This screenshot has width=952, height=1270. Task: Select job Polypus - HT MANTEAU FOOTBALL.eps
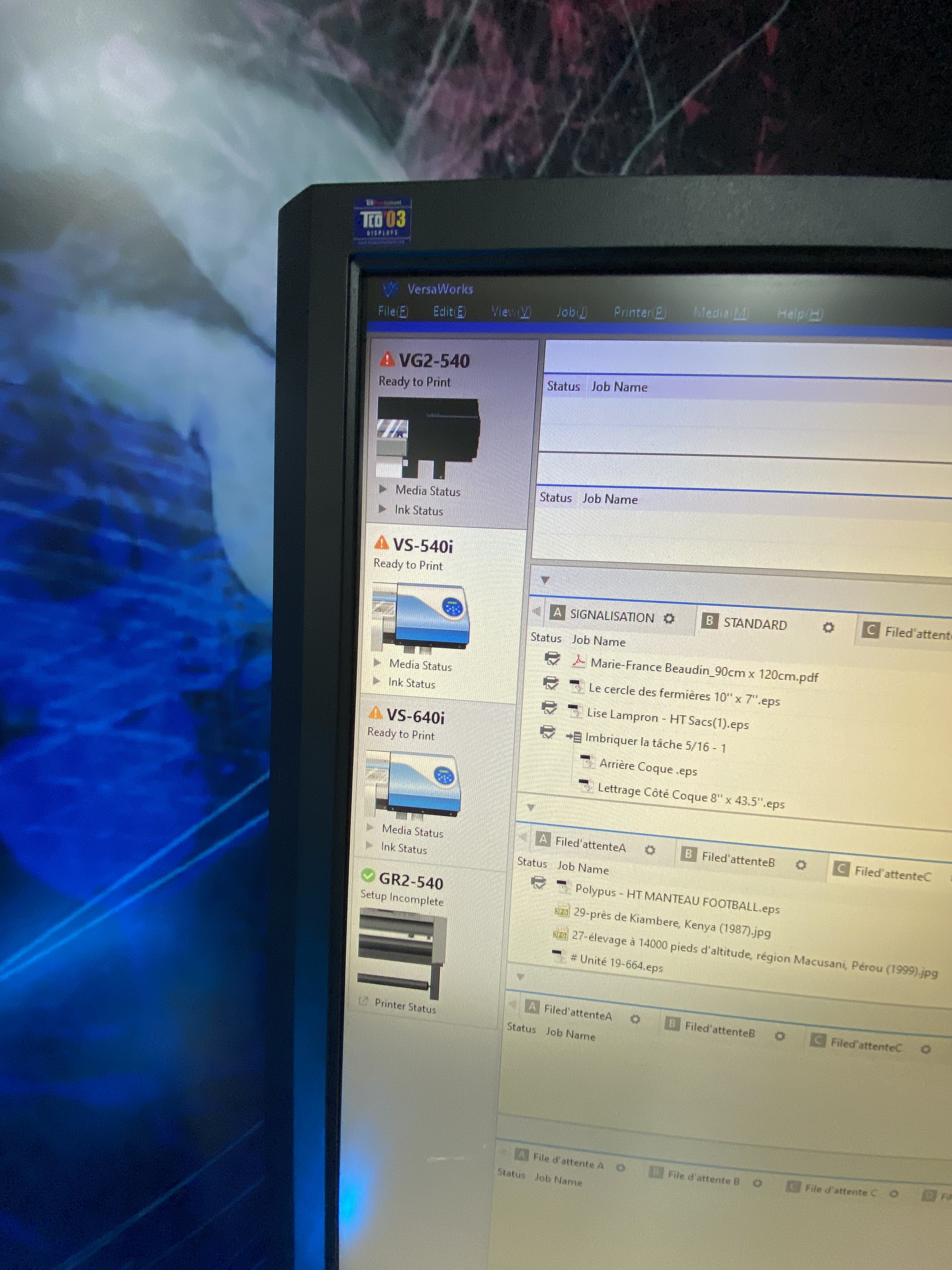pyautogui.click(x=677, y=899)
